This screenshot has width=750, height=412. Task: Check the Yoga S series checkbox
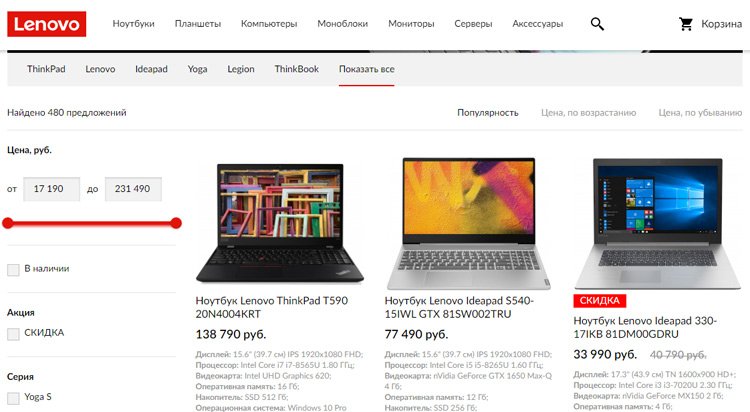click(x=13, y=398)
